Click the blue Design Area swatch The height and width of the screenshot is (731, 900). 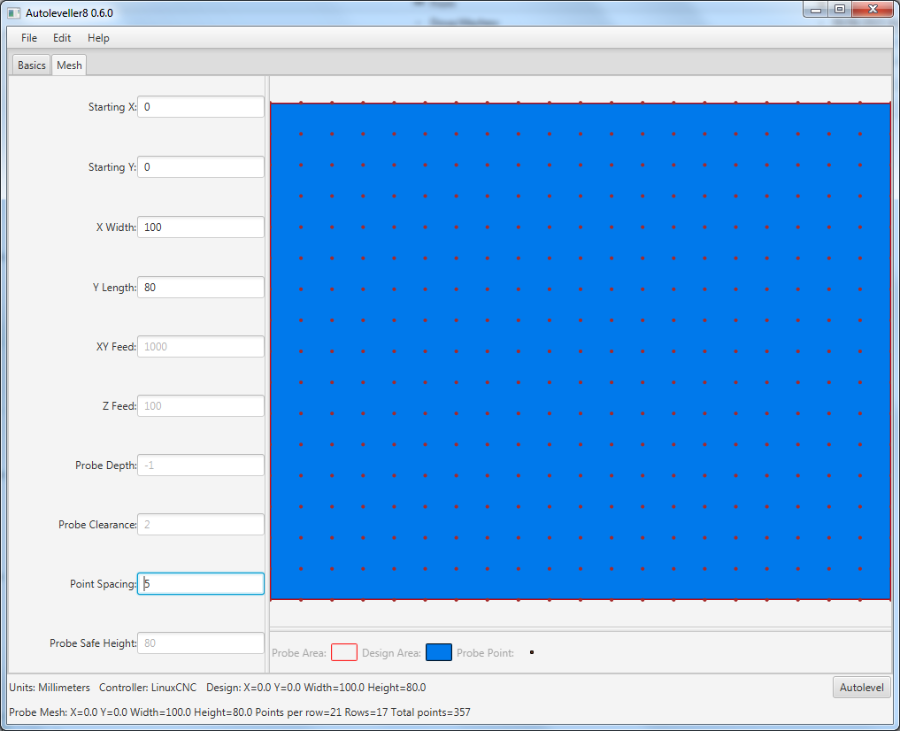tap(439, 652)
